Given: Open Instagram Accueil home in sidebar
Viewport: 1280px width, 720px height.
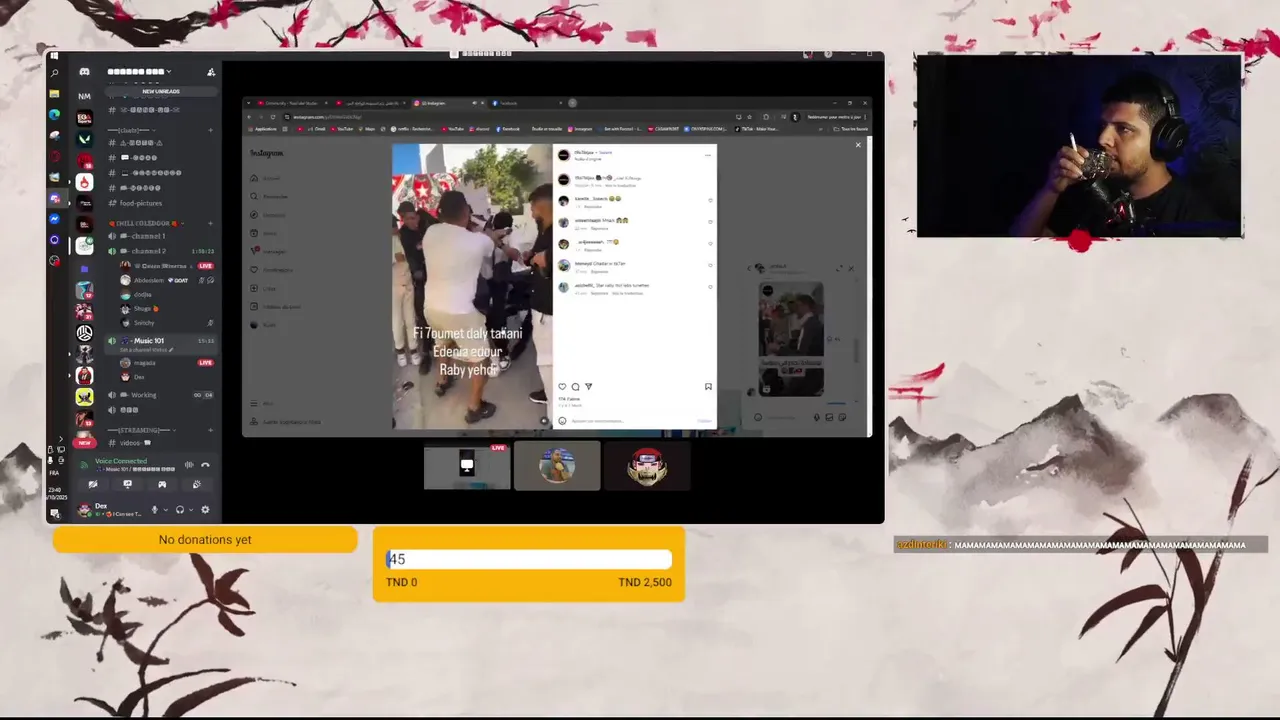Looking at the screenshot, I should 266,178.
